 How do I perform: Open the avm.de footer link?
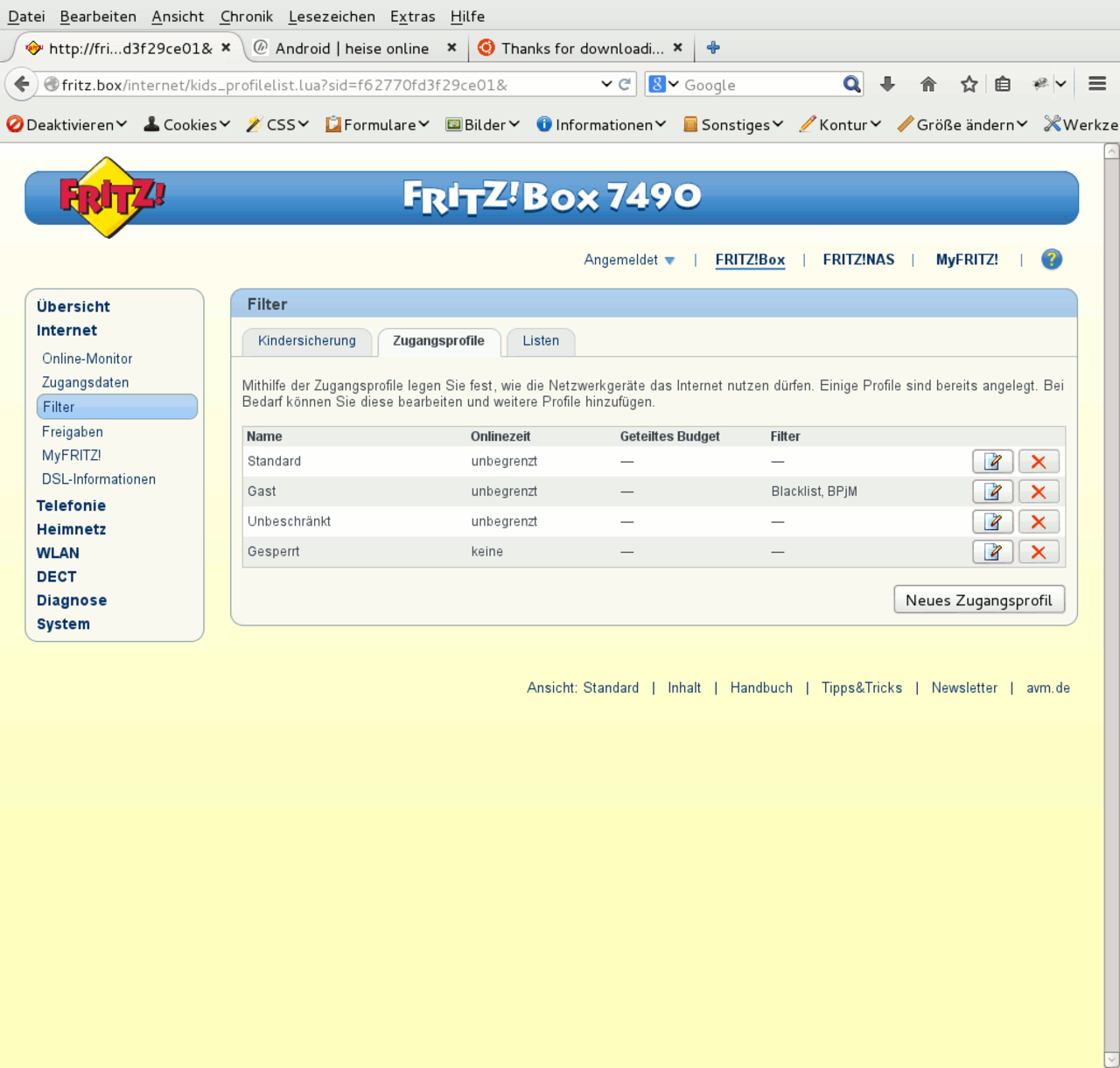pos(1048,688)
